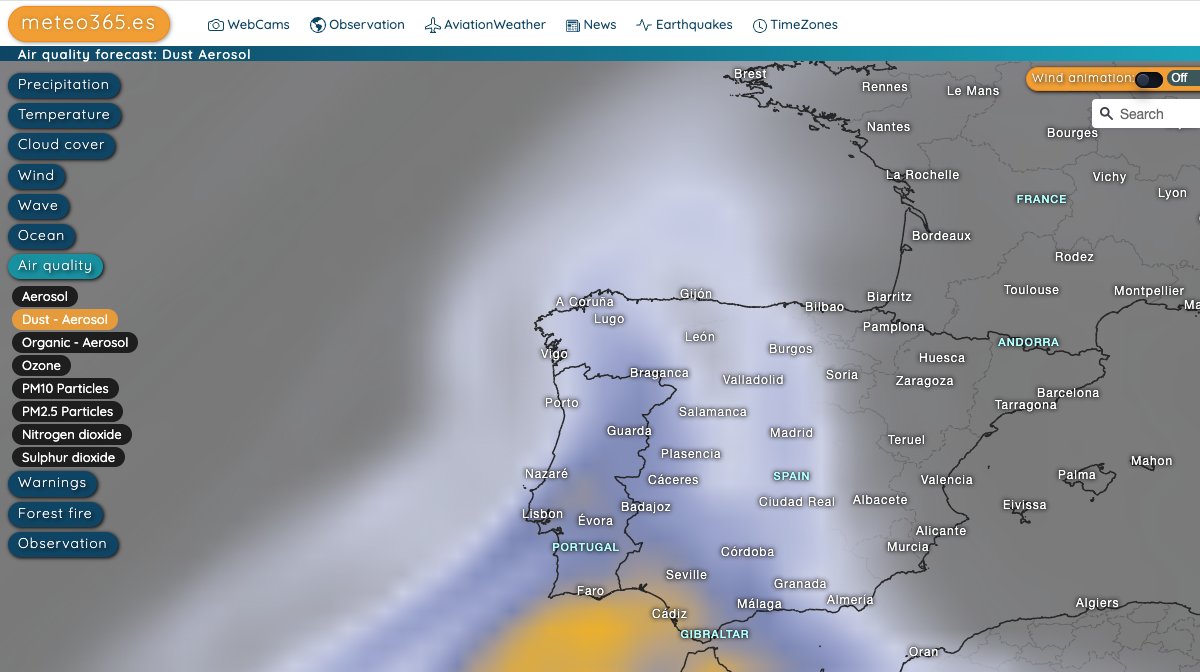Select the Aerosol layer
This screenshot has height=672, width=1200.
click(x=46, y=297)
